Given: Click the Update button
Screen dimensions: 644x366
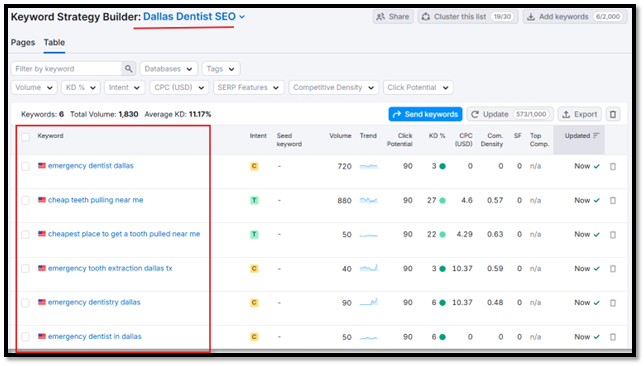Looking at the screenshot, I should pos(510,114).
